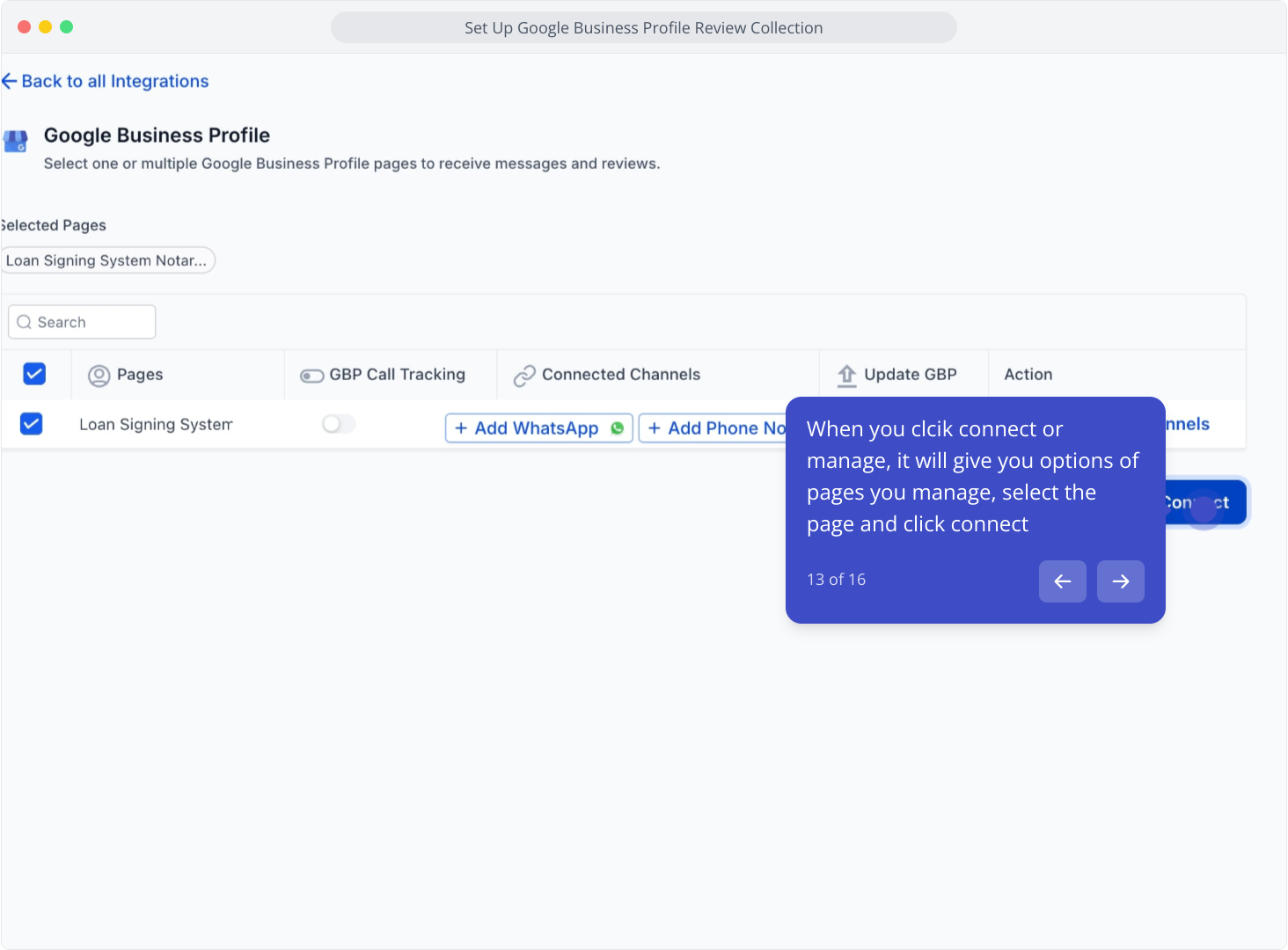Click the 13 of 16 step counter
Image resolution: width=1288 pixels, height=950 pixels.
click(836, 580)
